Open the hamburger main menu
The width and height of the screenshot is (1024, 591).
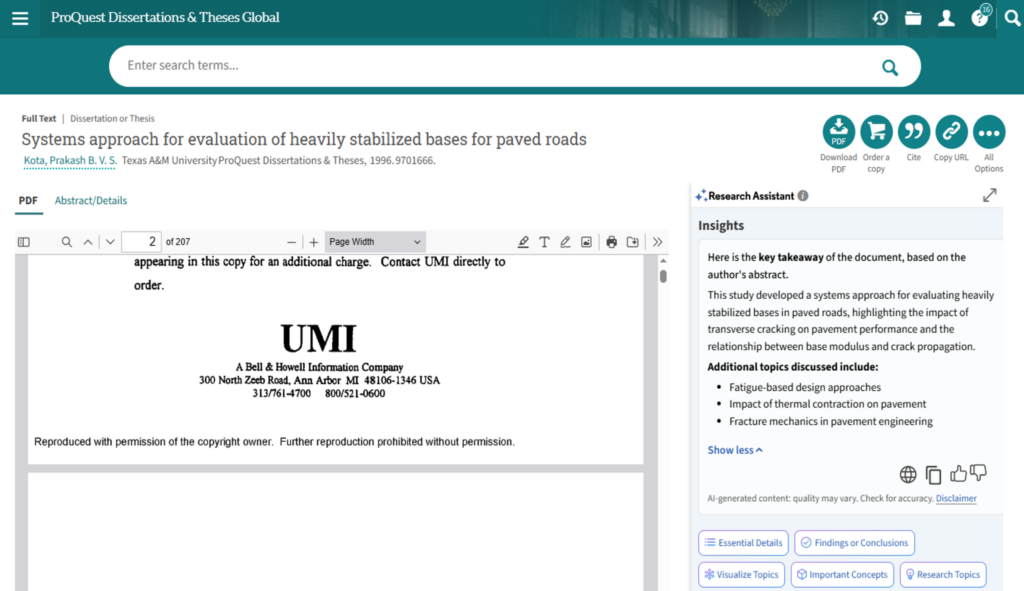(x=20, y=18)
